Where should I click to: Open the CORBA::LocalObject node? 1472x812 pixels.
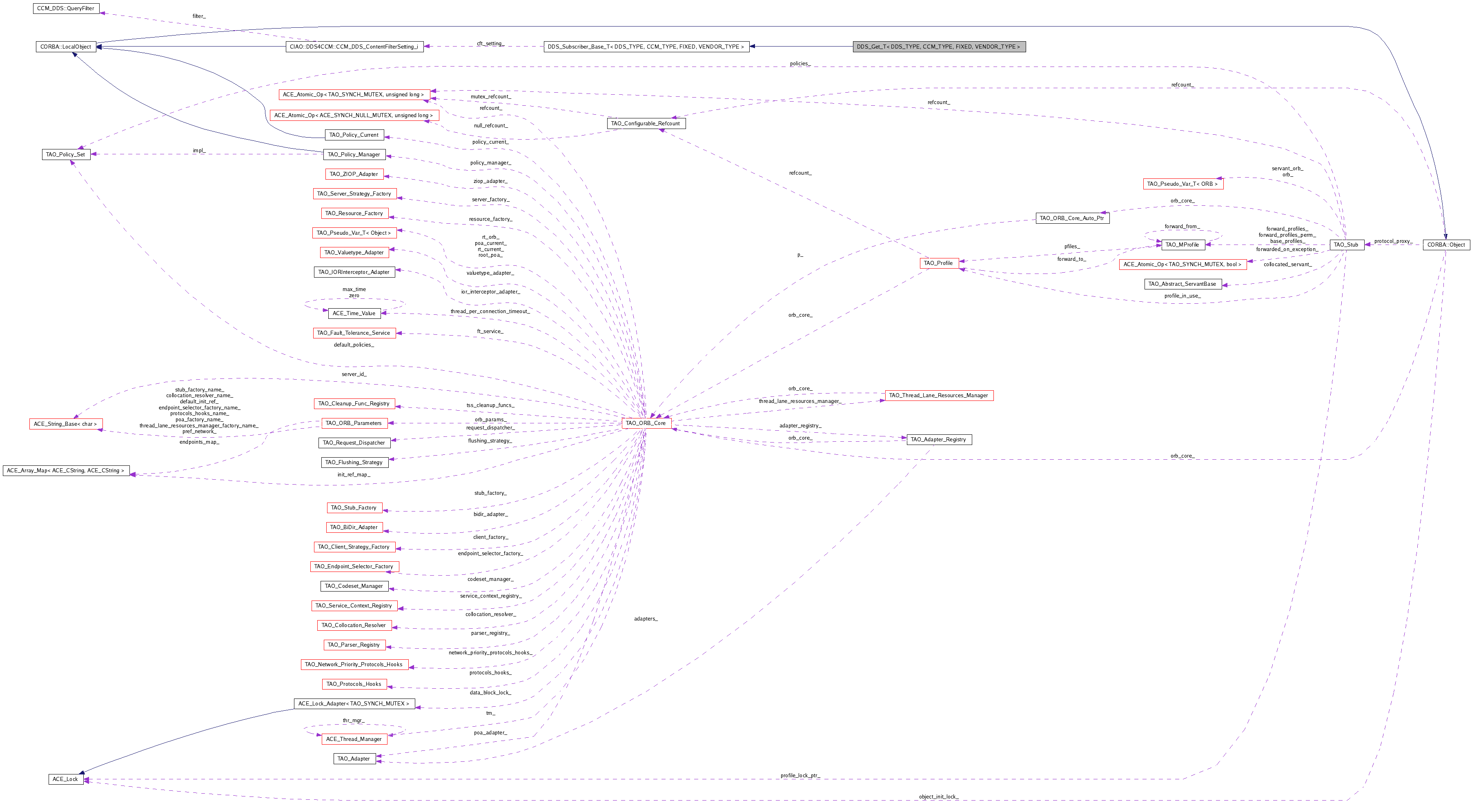(x=66, y=47)
